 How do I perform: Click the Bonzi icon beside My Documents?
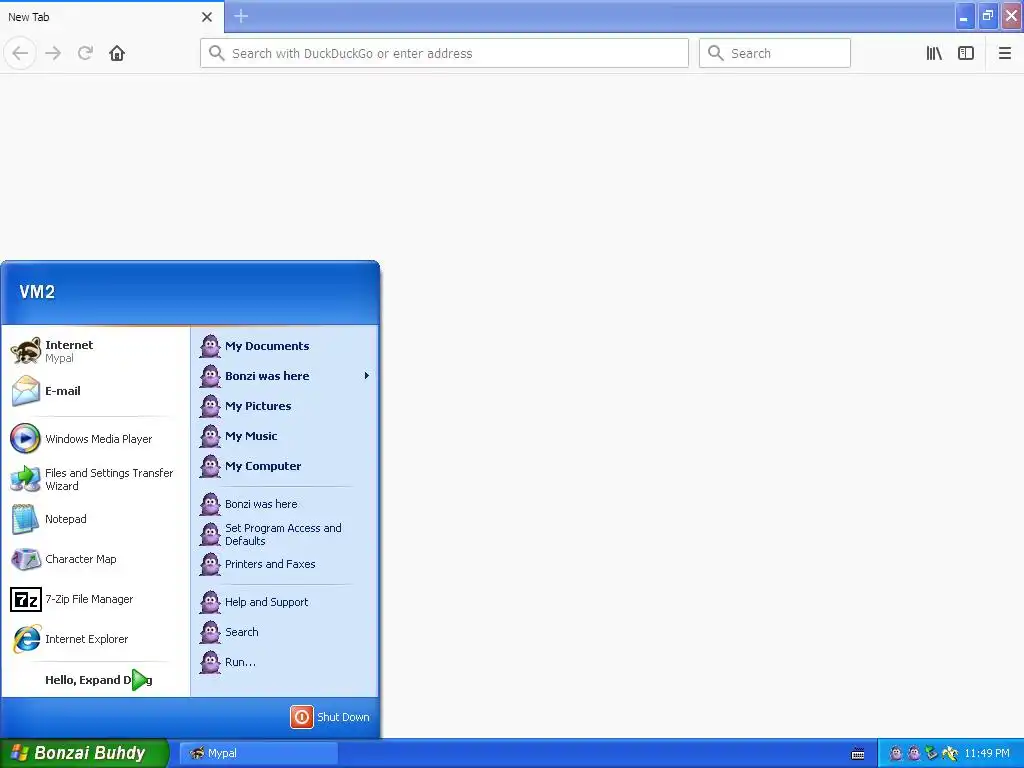[210, 345]
